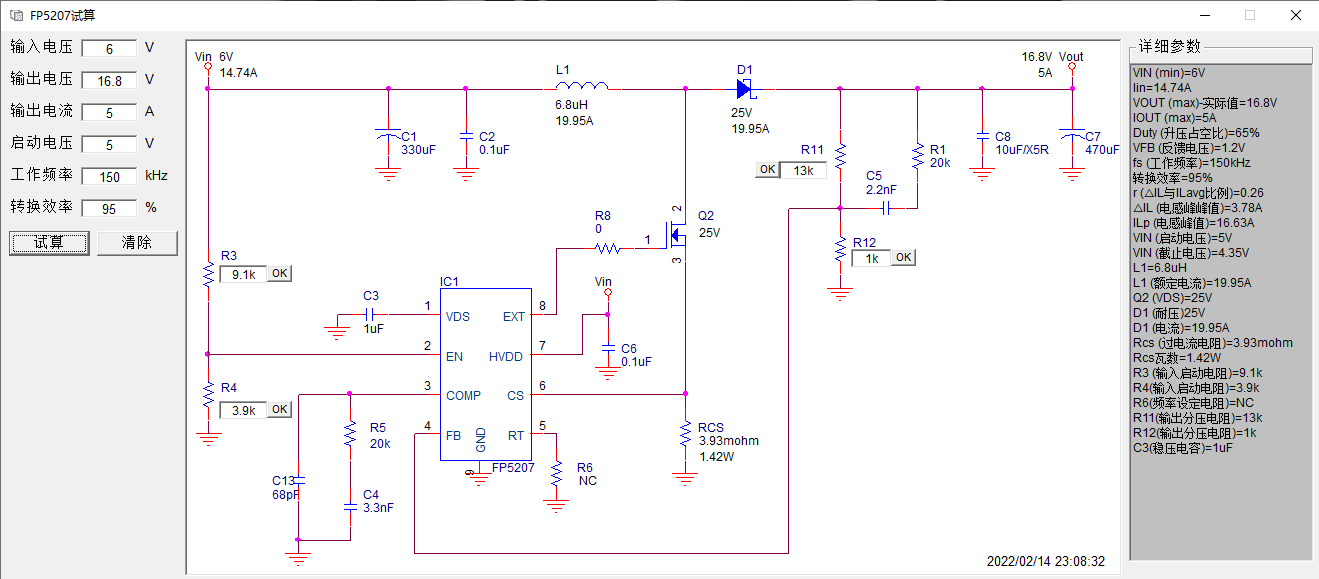The image size is (1319, 579).
Task: Click the L1 inductor symbol
Action: pos(580,87)
